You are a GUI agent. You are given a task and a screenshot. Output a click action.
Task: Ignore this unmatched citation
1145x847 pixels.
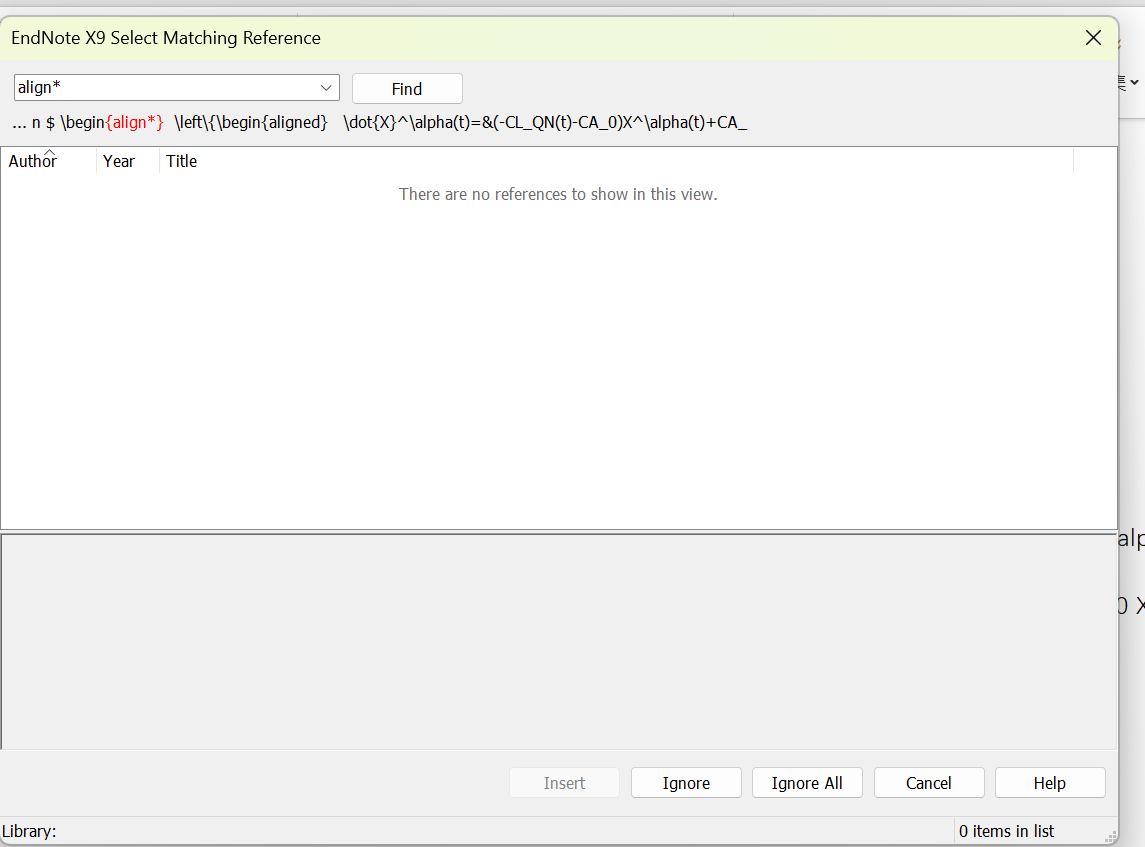point(686,783)
